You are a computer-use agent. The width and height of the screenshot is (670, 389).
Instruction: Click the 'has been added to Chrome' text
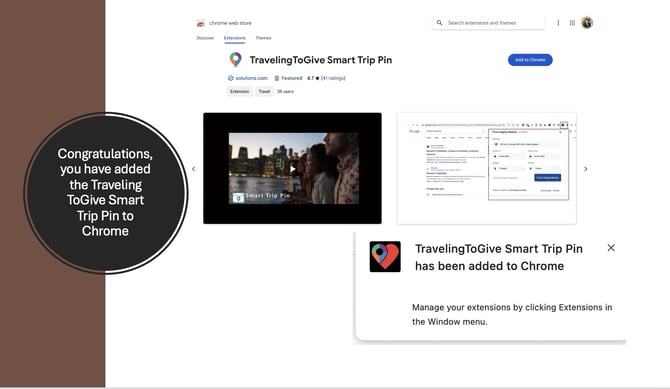point(489,266)
